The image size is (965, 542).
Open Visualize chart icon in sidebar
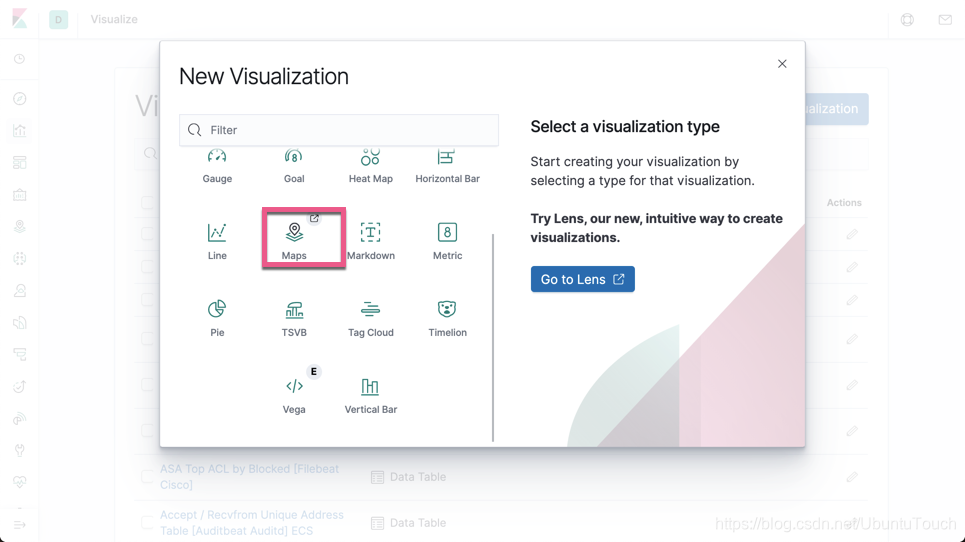pos(20,130)
